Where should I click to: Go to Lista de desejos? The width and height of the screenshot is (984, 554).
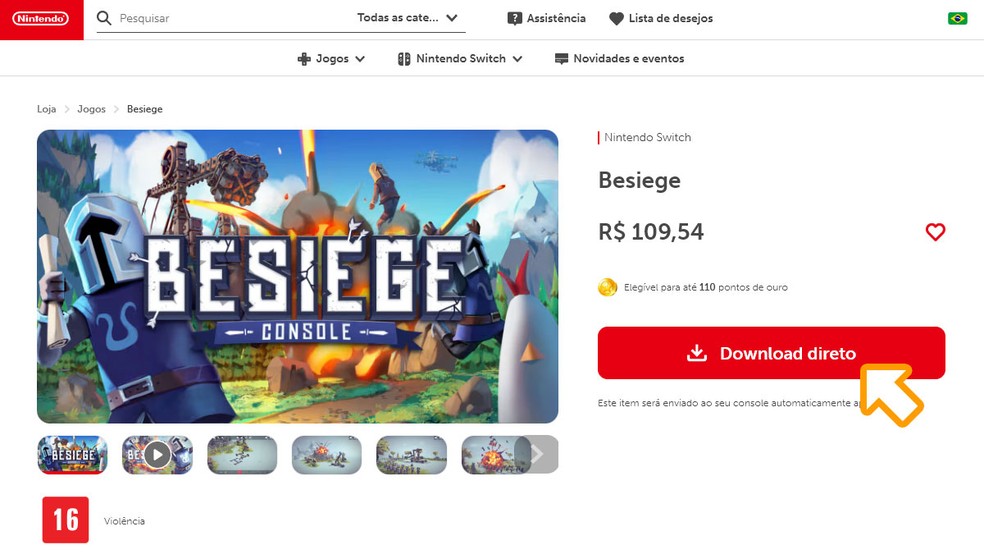(x=661, y=18)
